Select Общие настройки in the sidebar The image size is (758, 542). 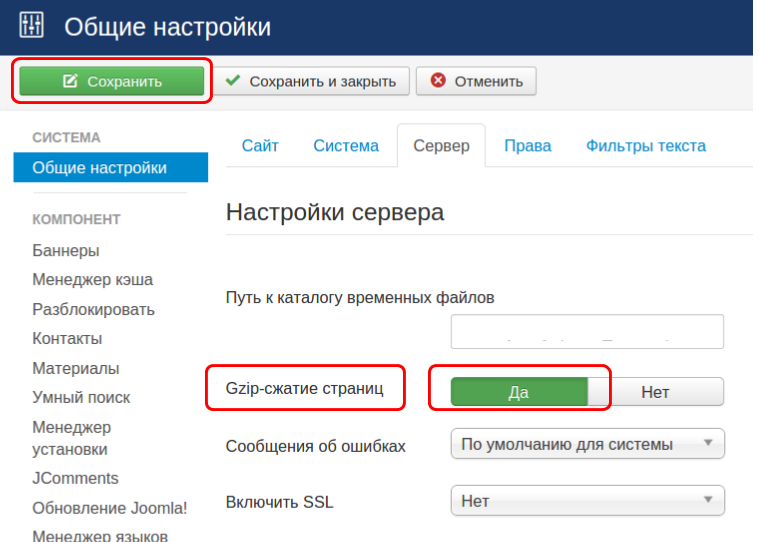[x=100, y=168]
